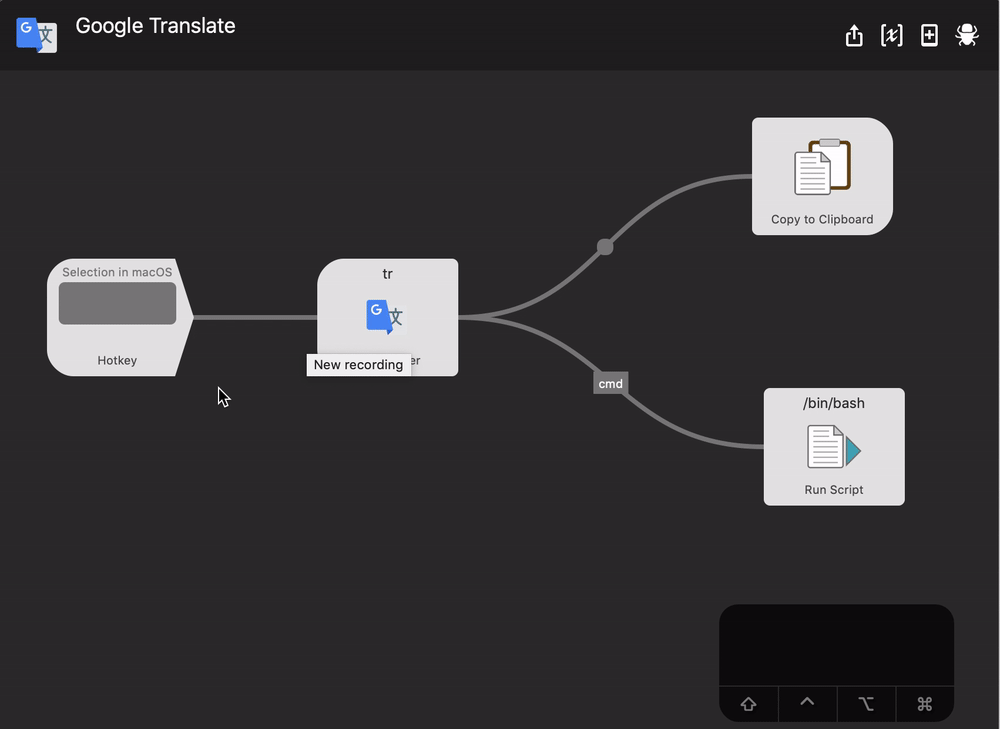Toggle the Control modifier key
The image size is (1000, 729).
(x=807, y=703)
